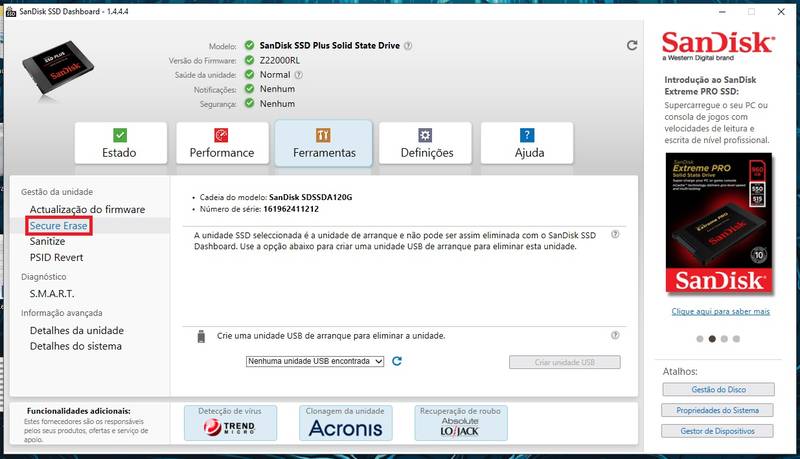Select the first carousel dot

[x=699, y=339]
